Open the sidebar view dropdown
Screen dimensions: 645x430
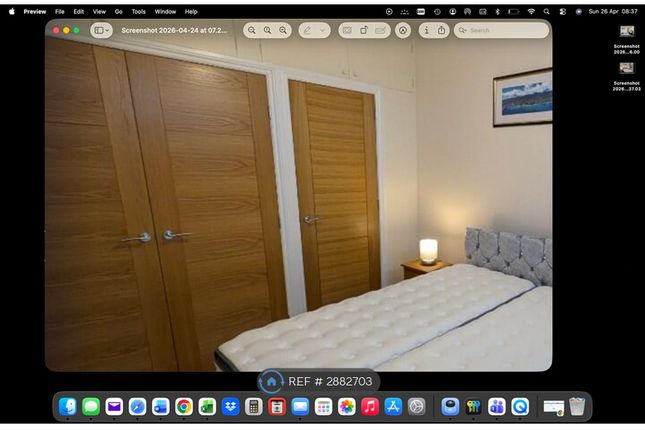tap(102, 30)
